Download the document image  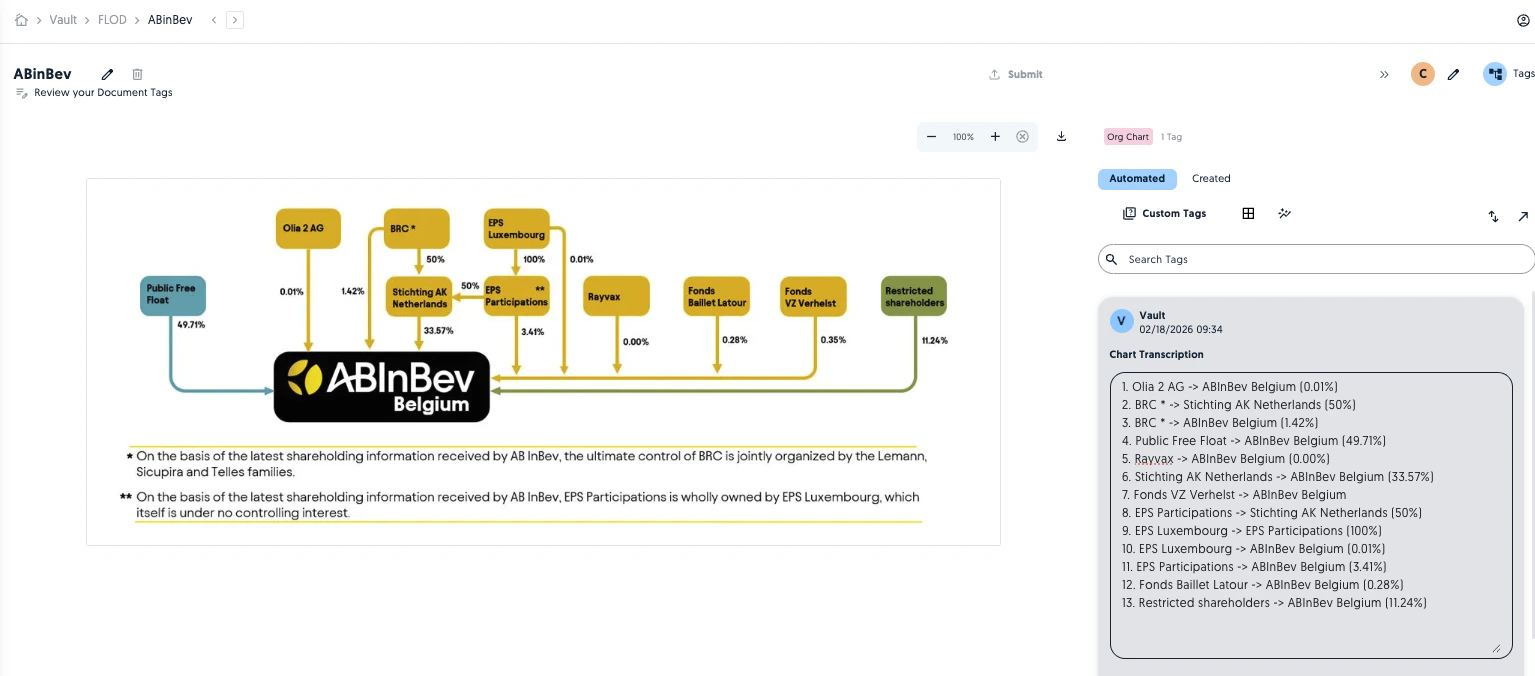coord(1061,137)
